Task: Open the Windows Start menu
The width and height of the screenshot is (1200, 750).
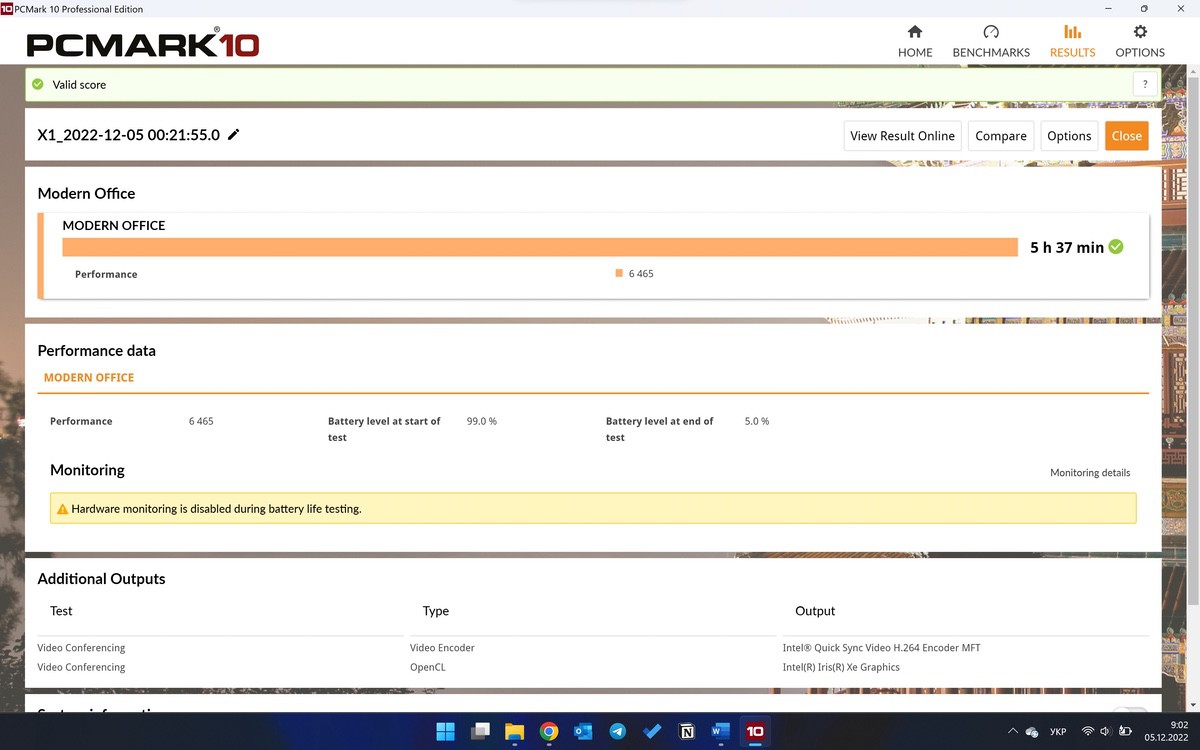Action: tap(445, 731)
